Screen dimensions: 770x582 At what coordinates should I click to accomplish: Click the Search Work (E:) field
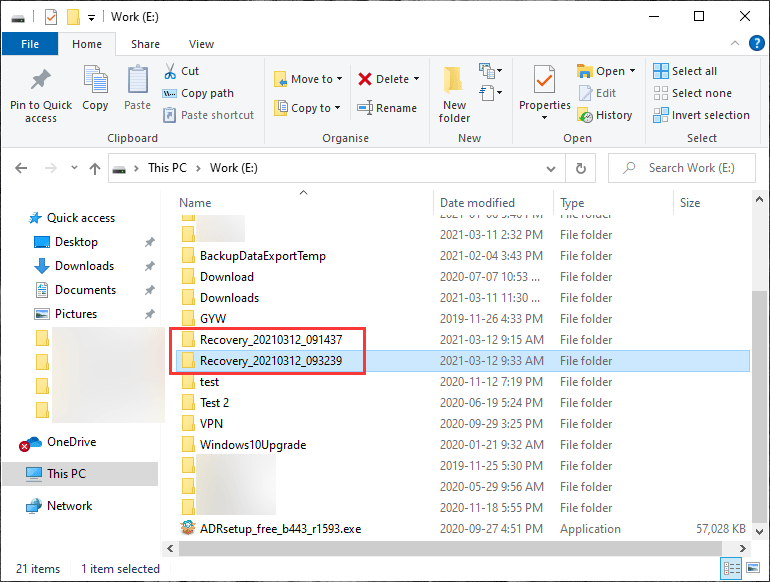(x=682, y=168)
